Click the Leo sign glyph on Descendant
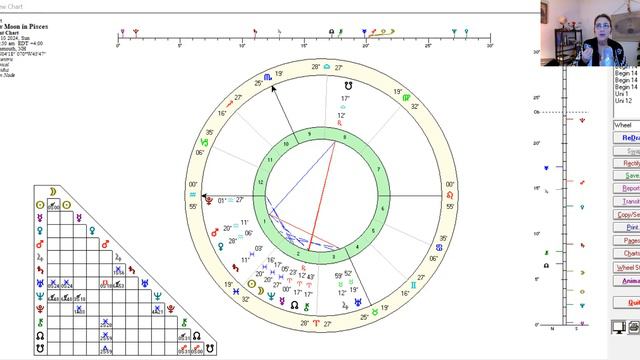640x360 pixels. (450, 195)
